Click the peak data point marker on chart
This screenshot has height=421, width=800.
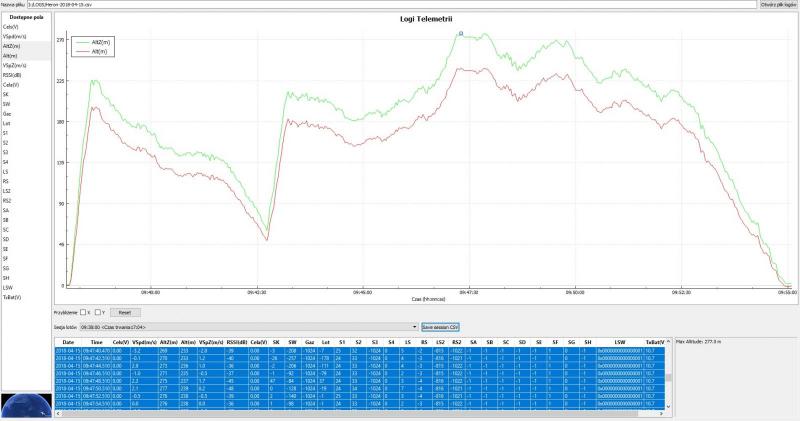tap(460, 33)
